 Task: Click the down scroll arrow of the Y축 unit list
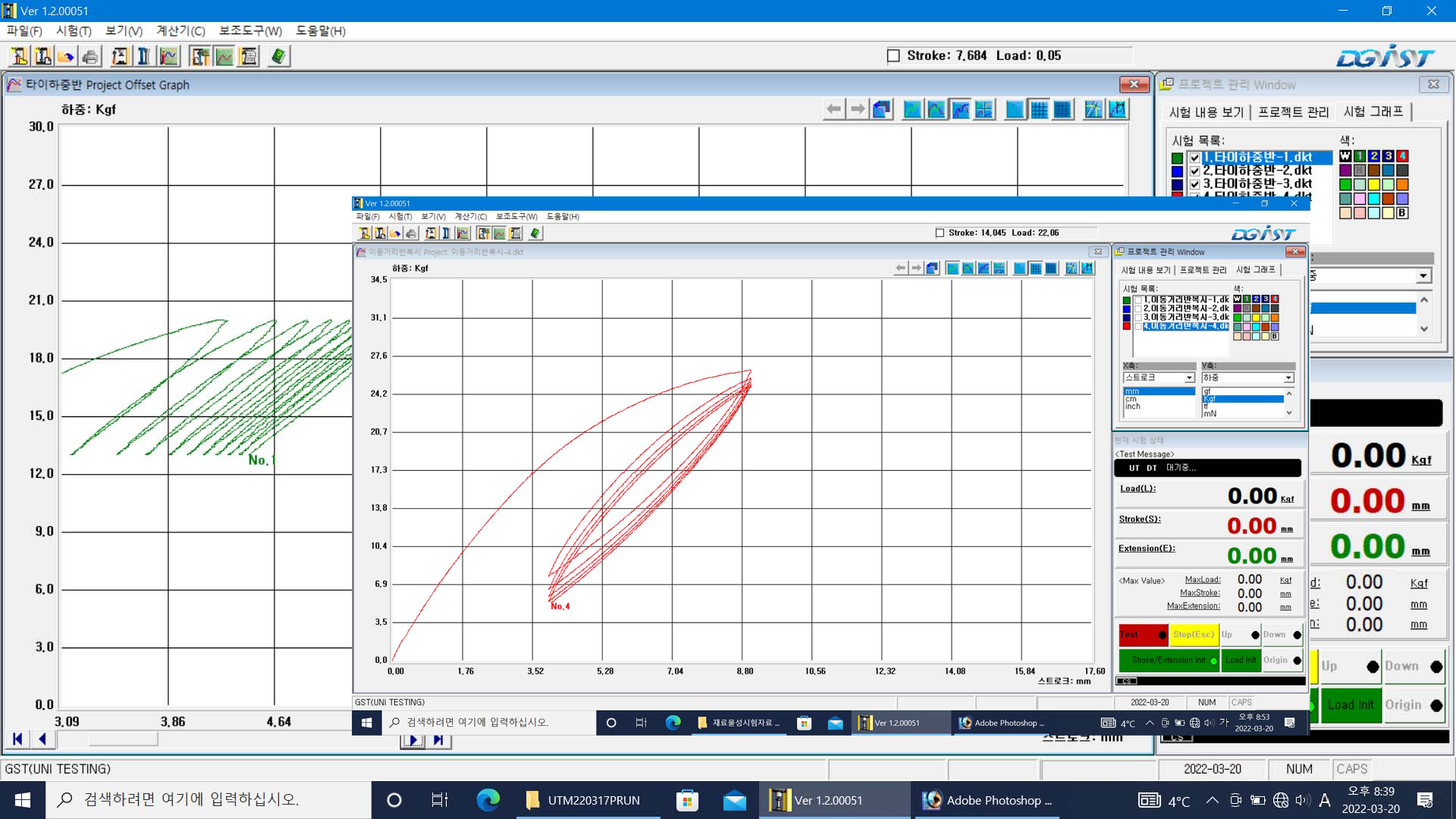click(1289, 413)
